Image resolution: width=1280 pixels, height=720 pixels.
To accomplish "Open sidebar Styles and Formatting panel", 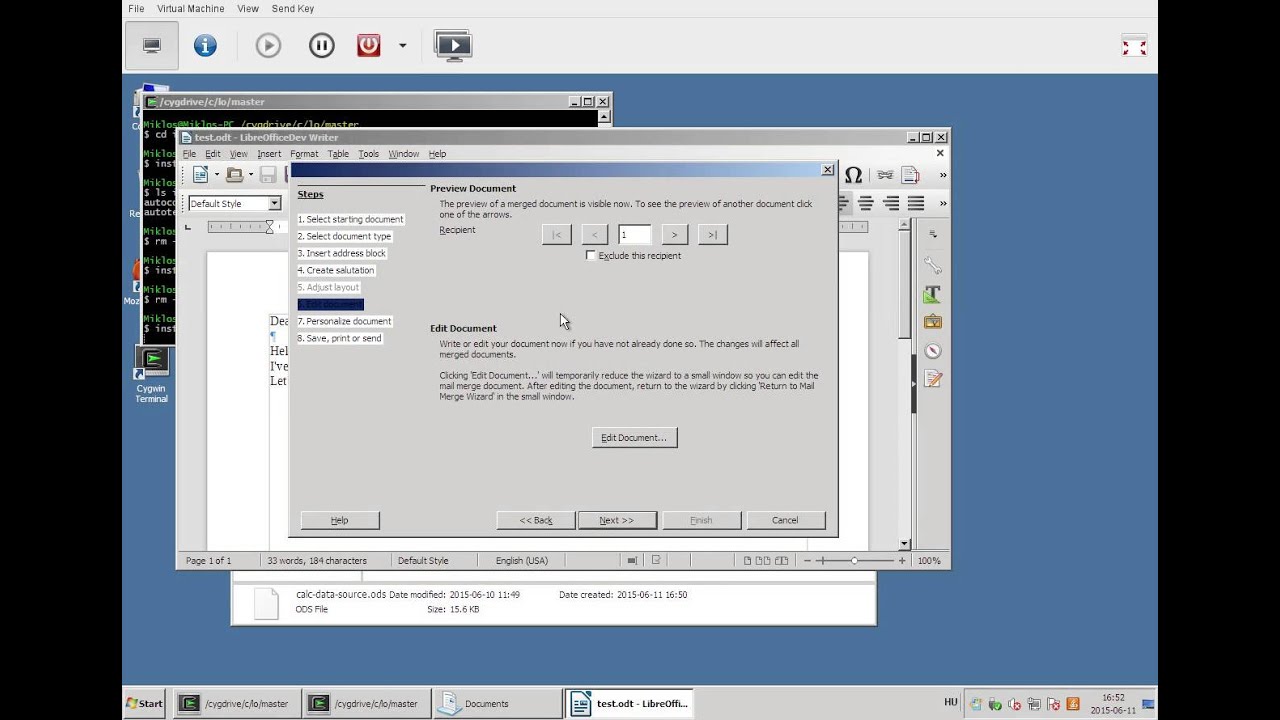I will click(932, 294).
